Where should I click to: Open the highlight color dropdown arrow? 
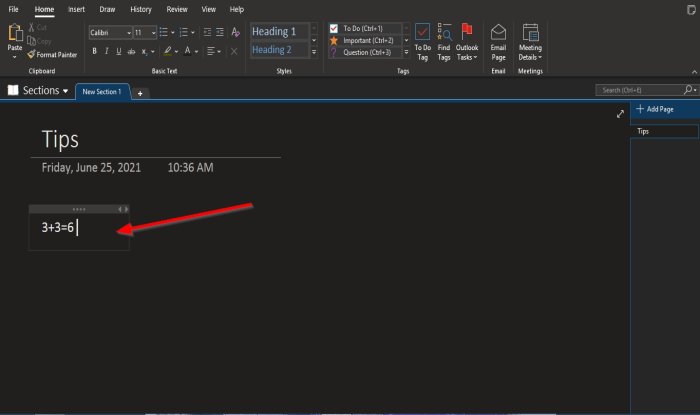[x=176, y=52]
